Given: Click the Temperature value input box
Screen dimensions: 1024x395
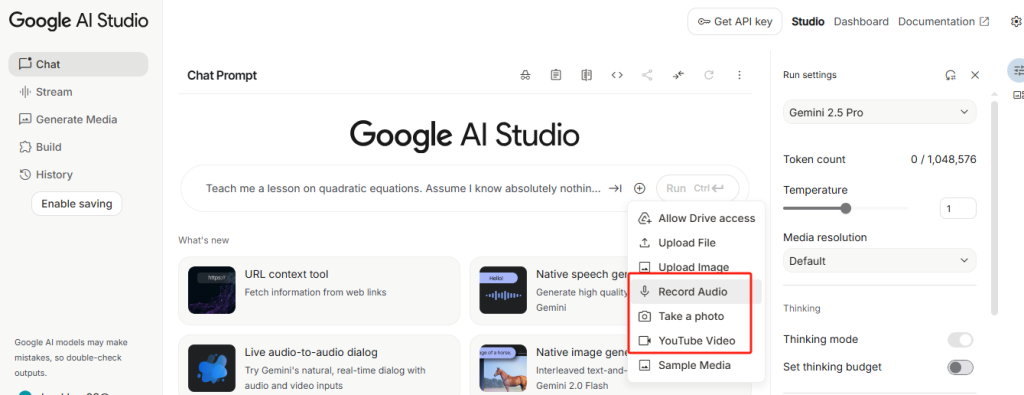Looking at the screenshot, I should [x=958, y=208].
